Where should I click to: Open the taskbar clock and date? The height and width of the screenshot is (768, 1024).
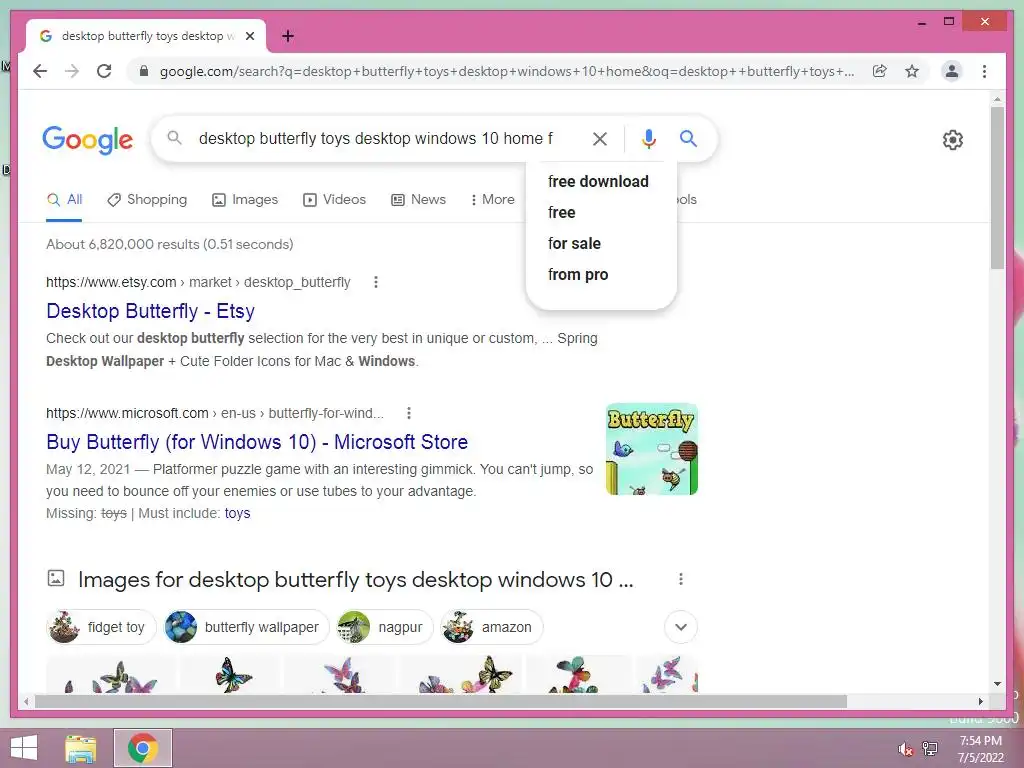[980, 749]
